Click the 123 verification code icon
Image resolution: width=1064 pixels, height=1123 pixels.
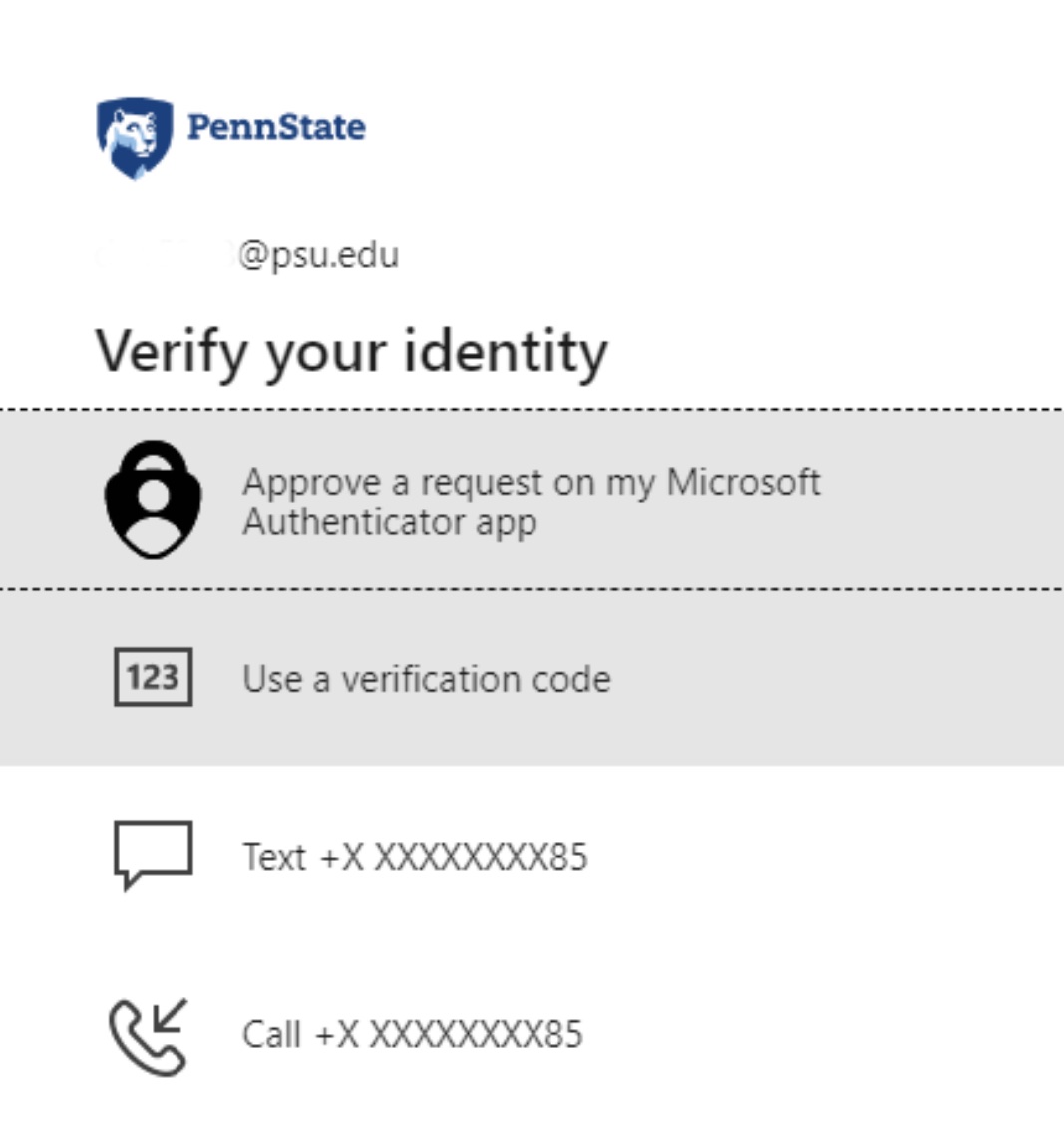[153, 677]
